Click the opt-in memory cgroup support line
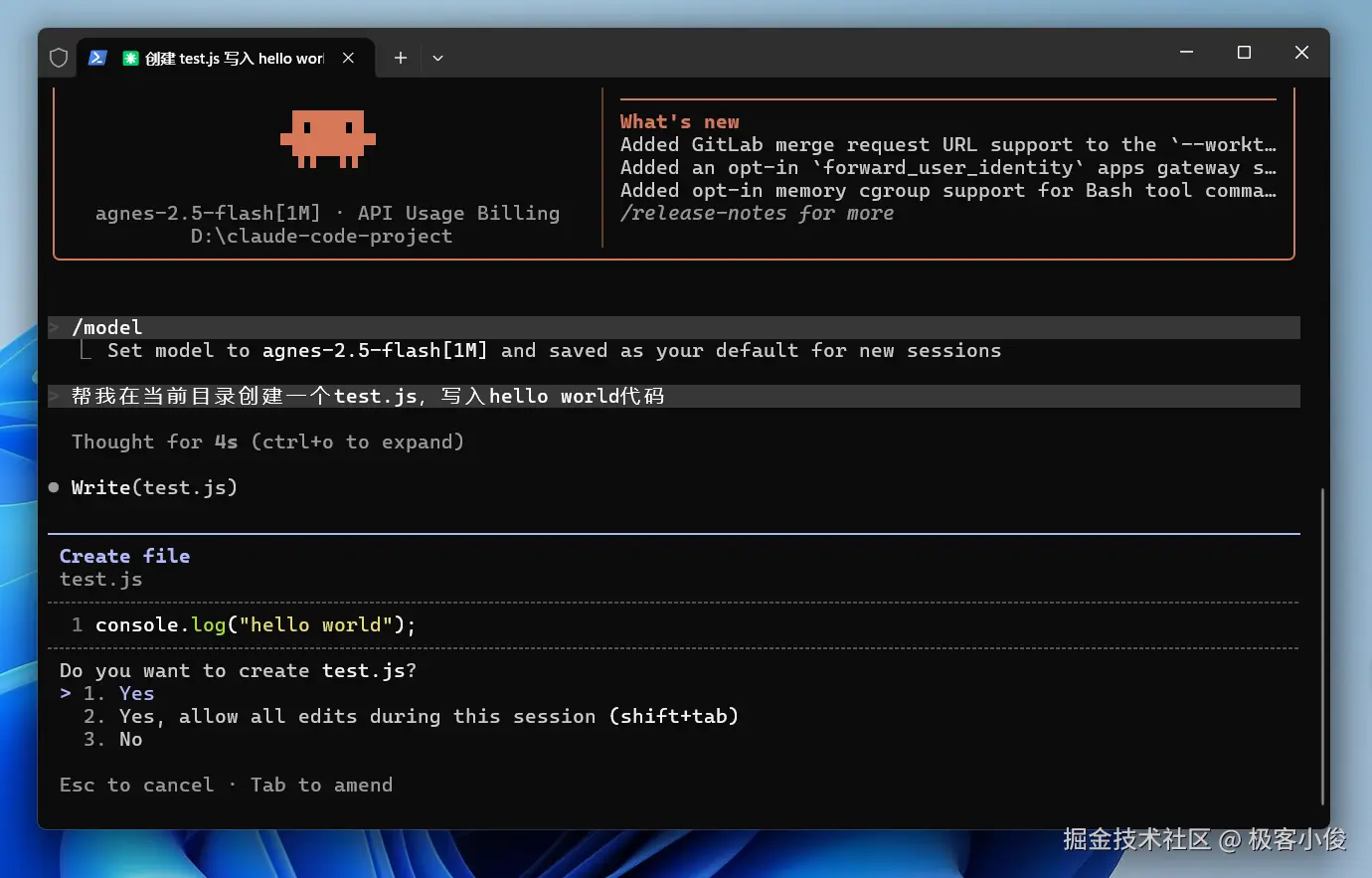Image resolution: width=1372 pixels, height=878 pixels. pos(948,190)
